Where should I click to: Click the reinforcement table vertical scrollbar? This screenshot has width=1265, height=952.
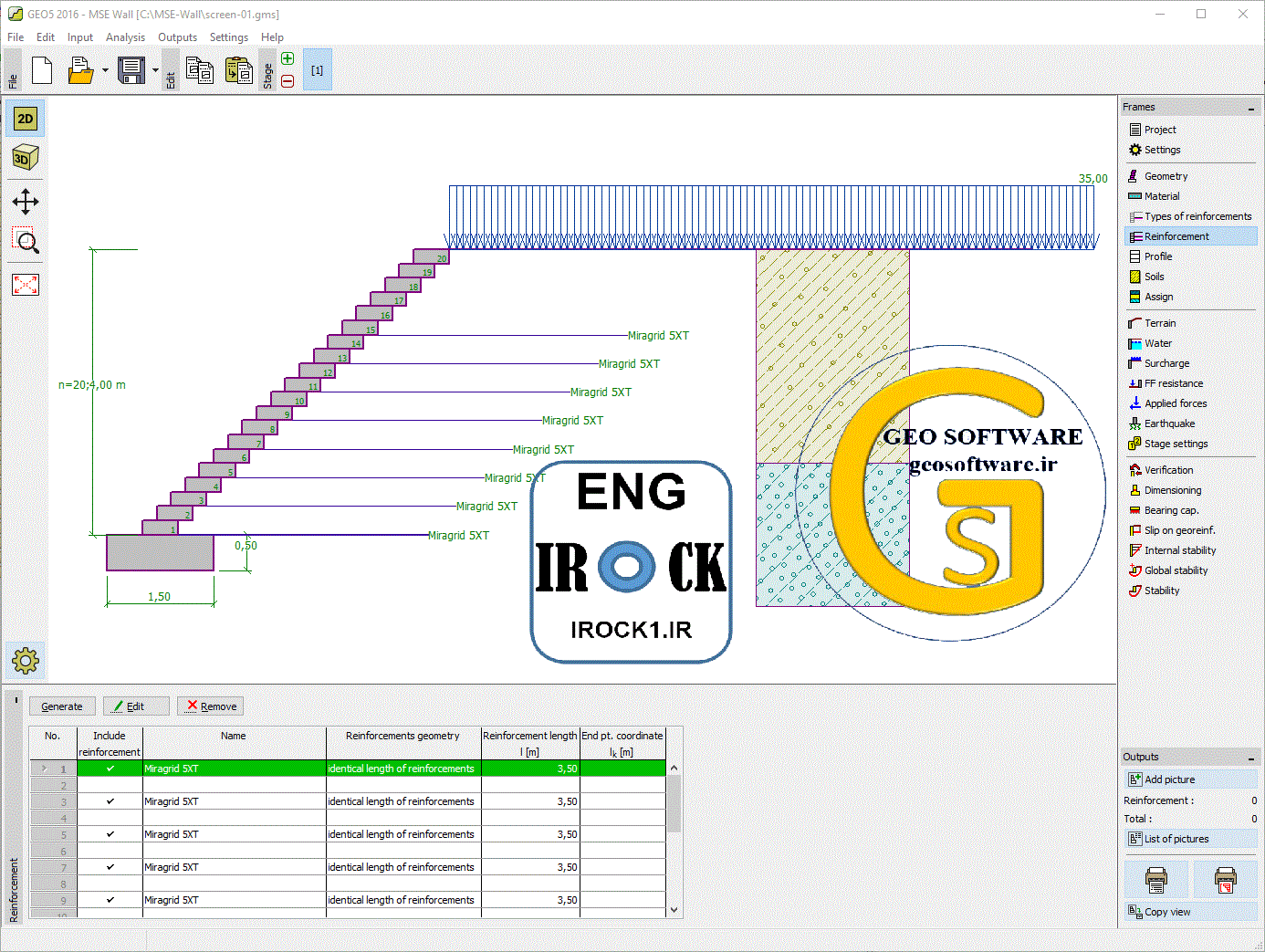tap(674, 839)
